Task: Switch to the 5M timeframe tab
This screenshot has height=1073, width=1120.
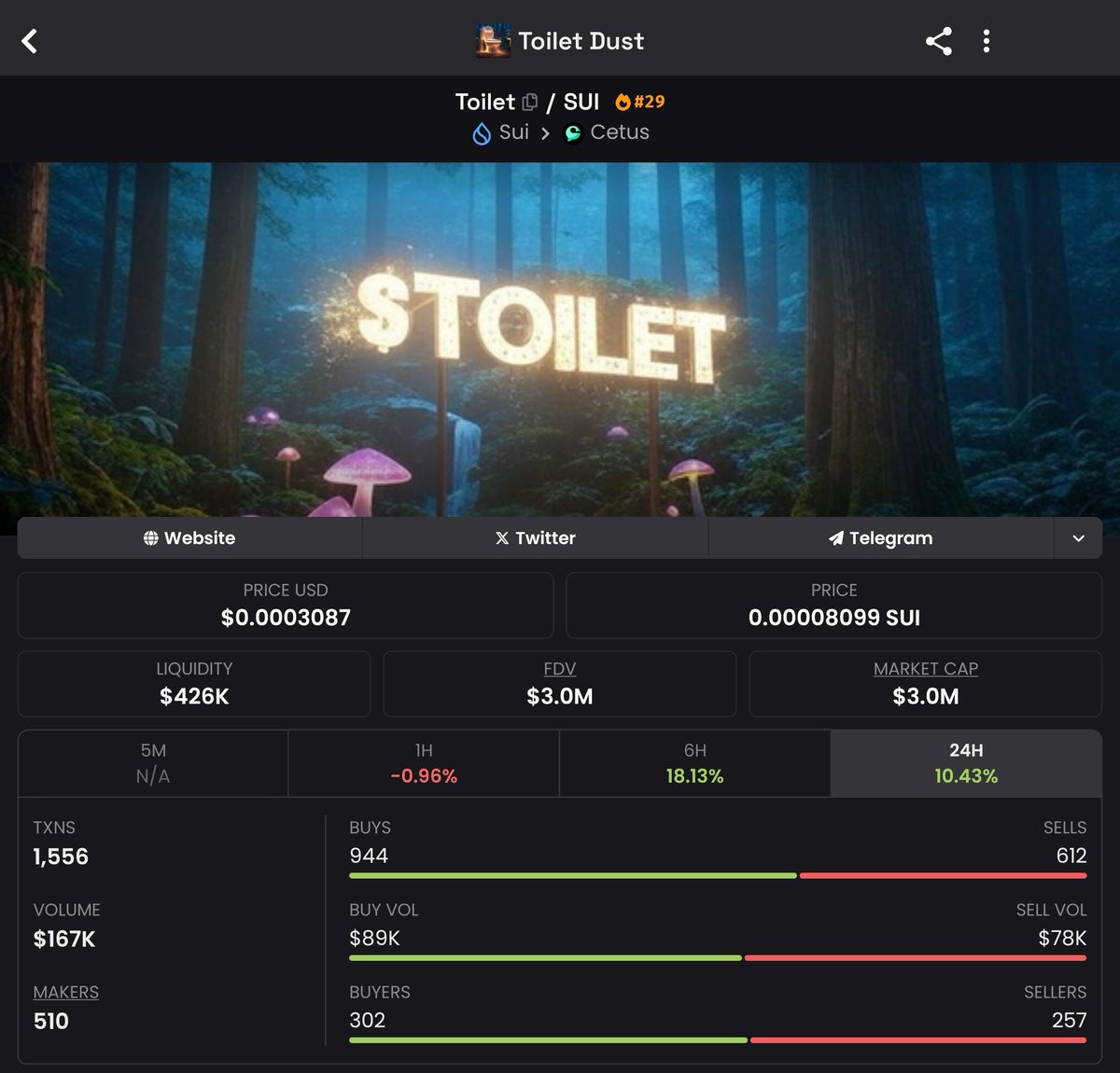Action: [x=153, y=763]
